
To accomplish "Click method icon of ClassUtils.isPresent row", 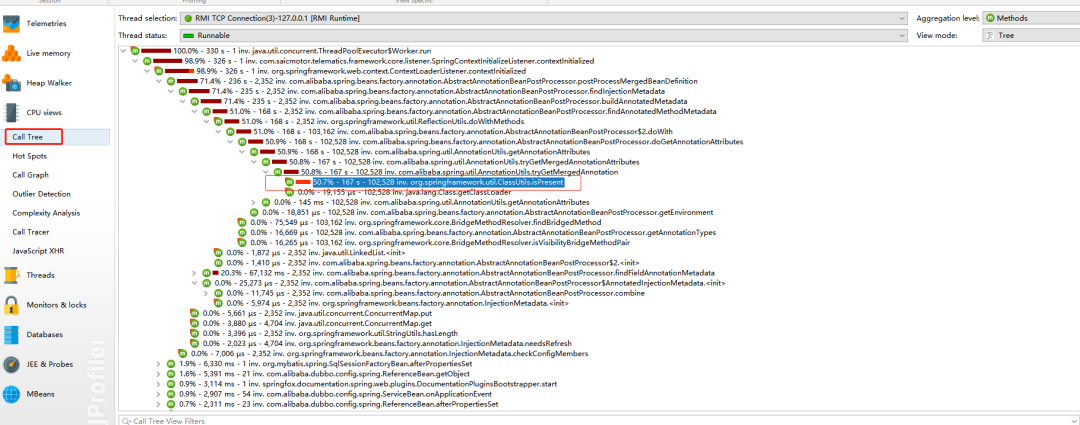I will pyautogui.click(x=289, y=183).
